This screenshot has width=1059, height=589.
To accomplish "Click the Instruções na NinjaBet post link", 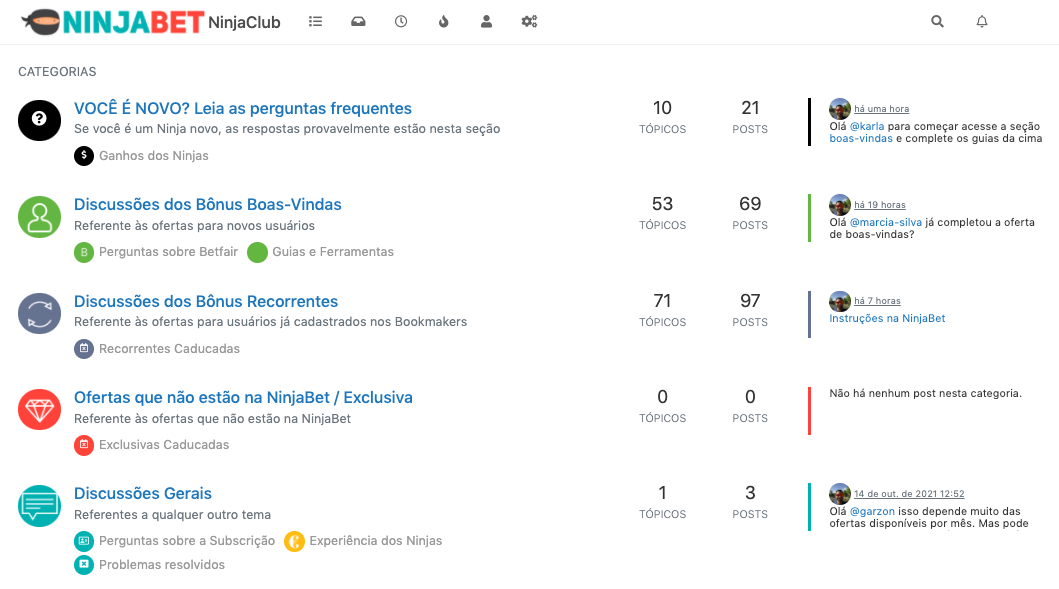I will pos(887,318).
